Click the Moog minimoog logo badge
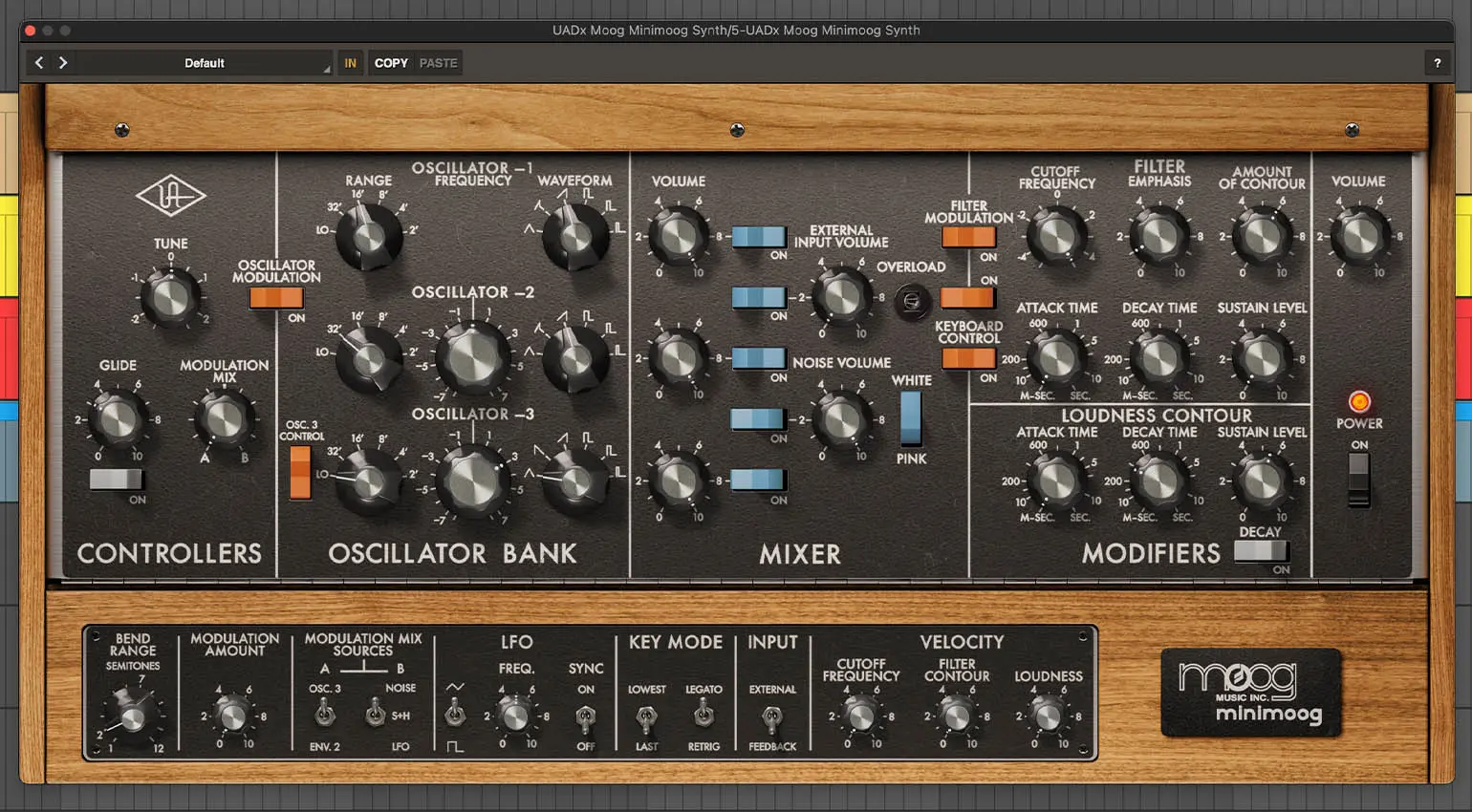The image size is (1472, 812). click(x=1251, y=692)
